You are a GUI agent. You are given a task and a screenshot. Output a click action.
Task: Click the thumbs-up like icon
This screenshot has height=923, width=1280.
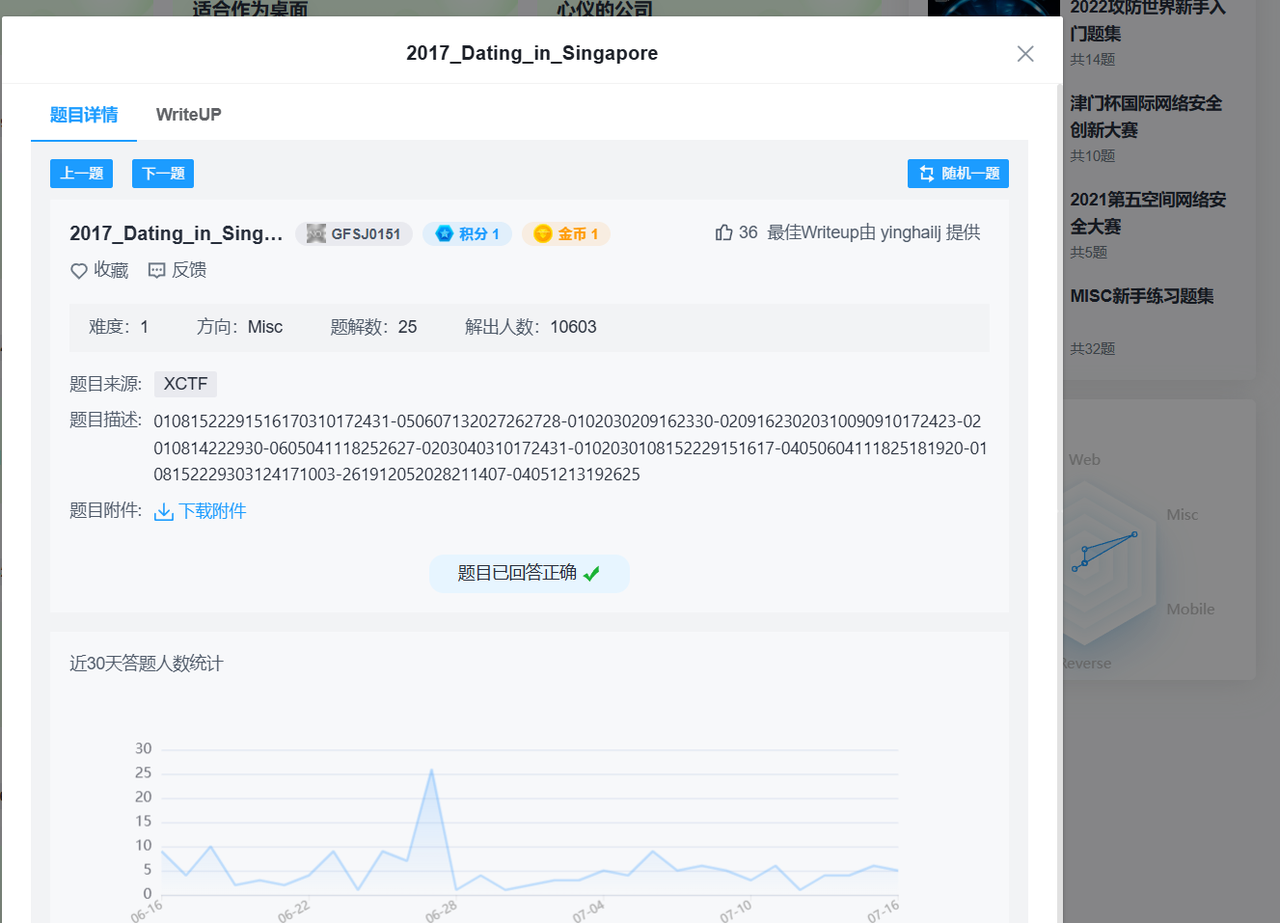click(x=723, y=231)
